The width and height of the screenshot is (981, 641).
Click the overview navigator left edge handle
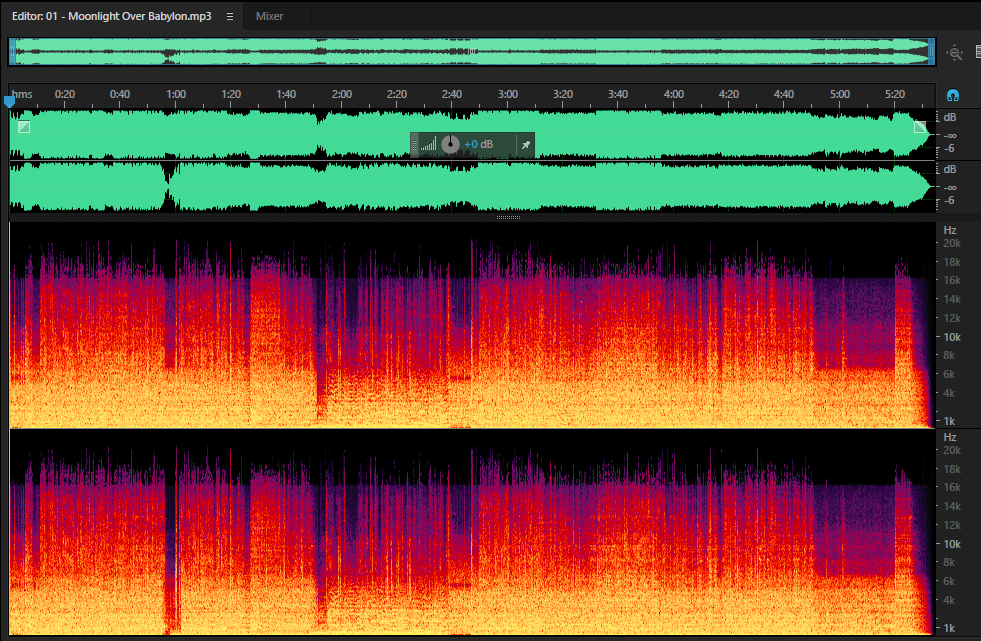[x=12, y=51]
